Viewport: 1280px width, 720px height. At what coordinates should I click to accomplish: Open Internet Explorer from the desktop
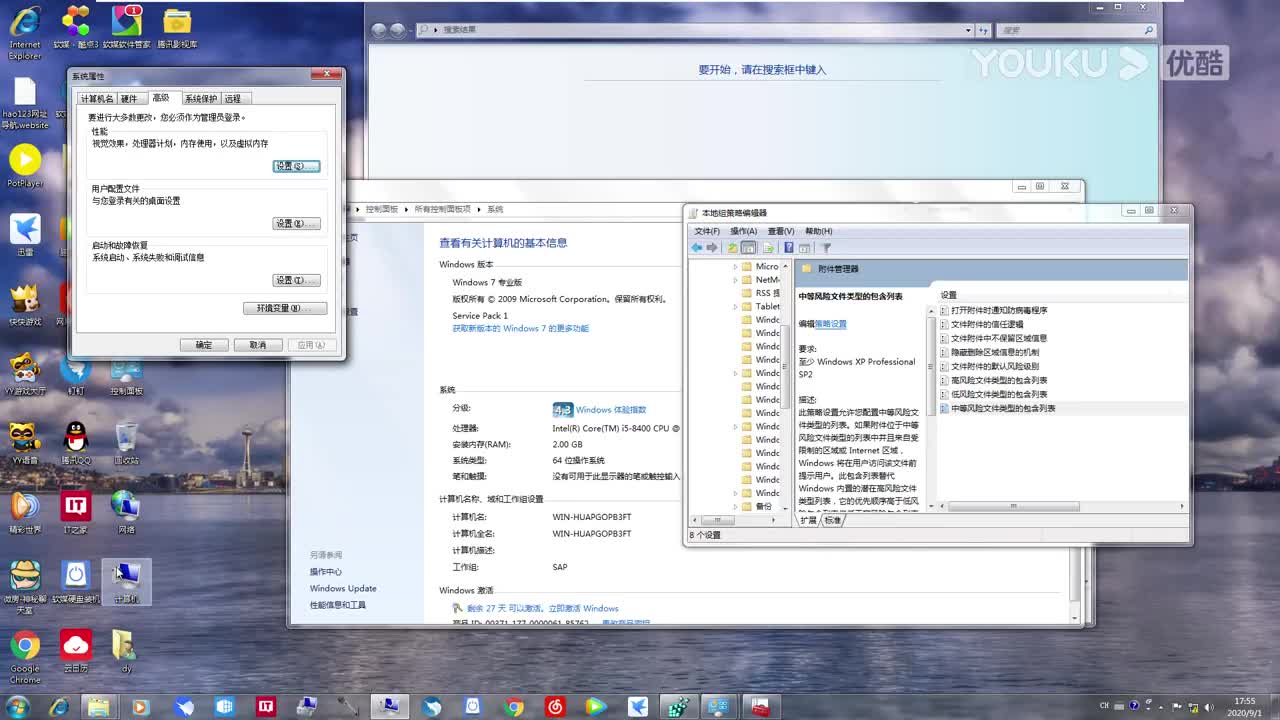[24, 22]
